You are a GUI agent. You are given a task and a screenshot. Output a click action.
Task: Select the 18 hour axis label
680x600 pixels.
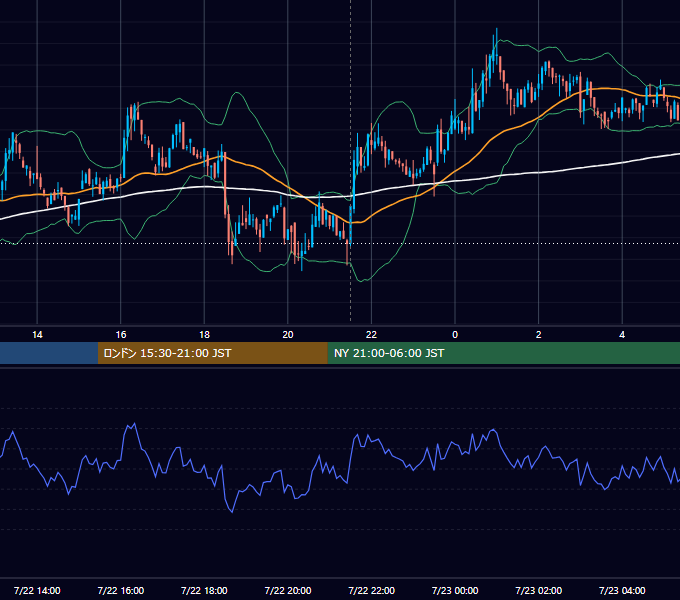point(204,335)
